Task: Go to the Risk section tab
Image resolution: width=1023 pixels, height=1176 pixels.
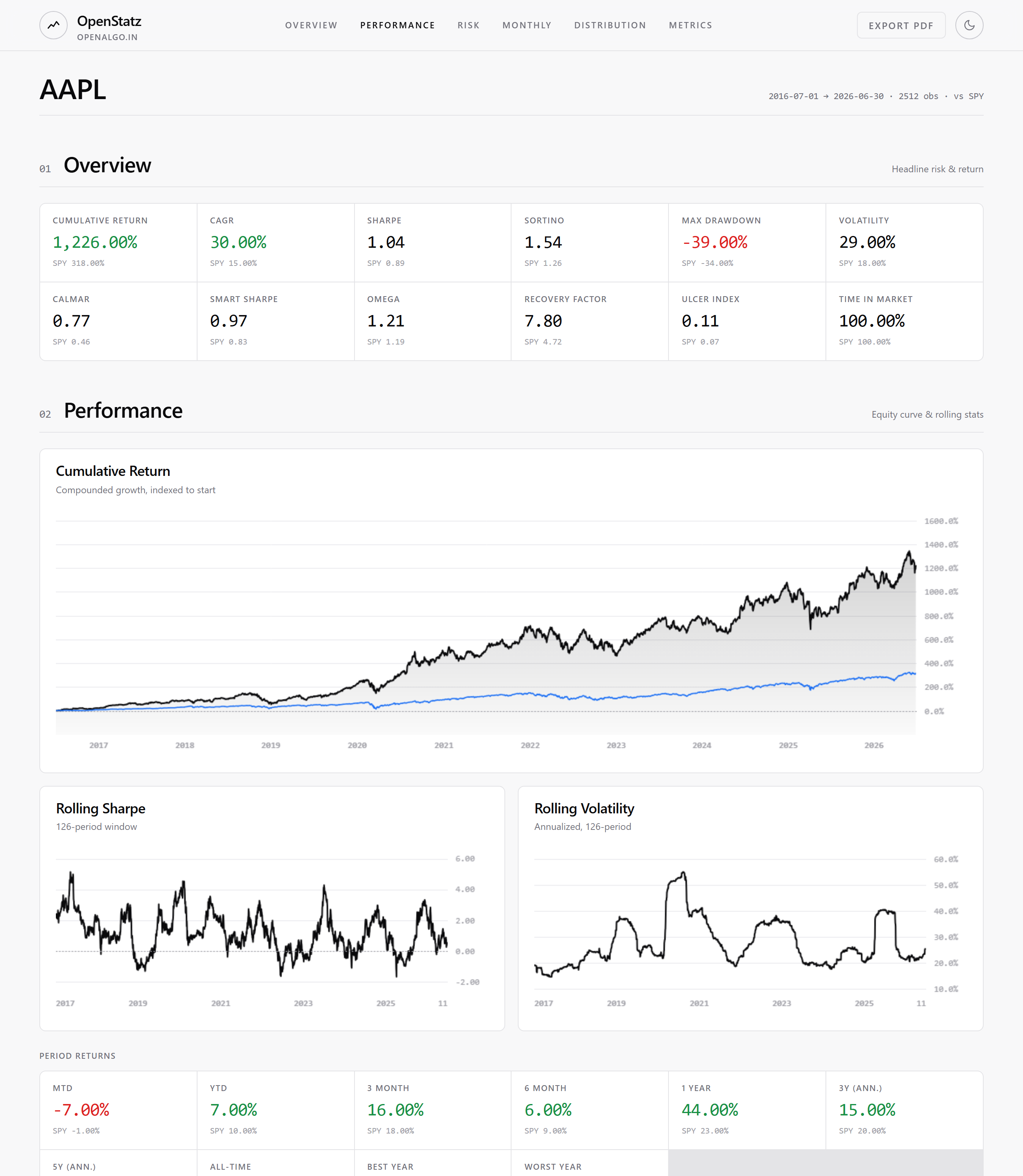Action: coord(468,25)
